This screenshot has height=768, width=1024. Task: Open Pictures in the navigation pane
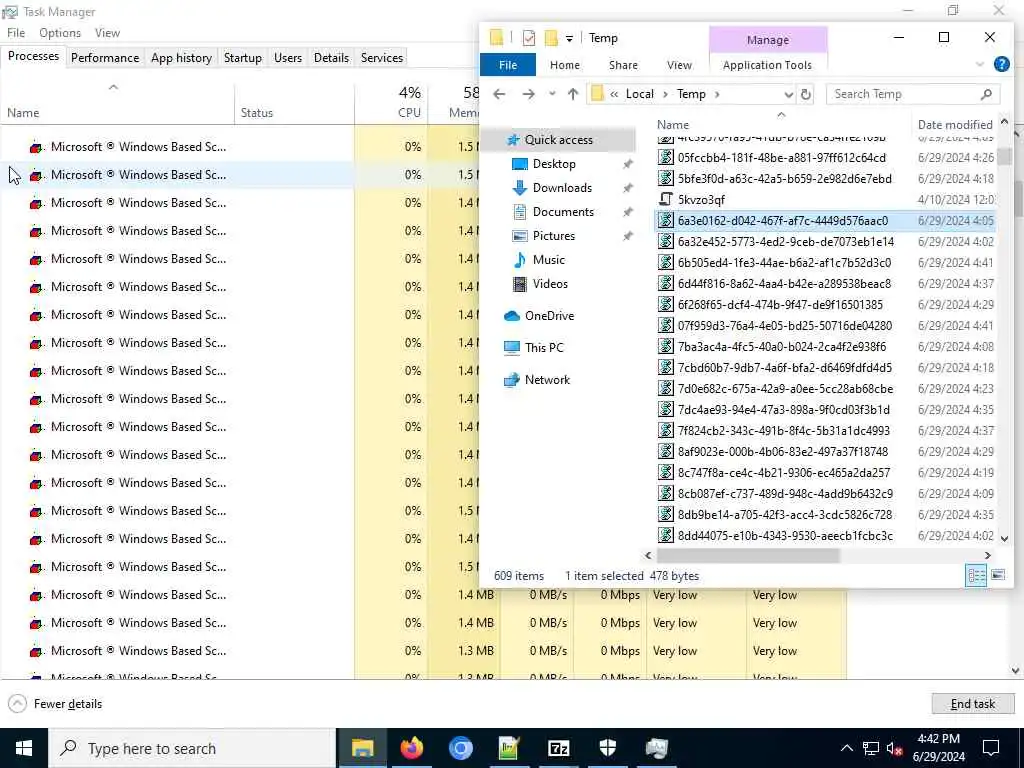pyautogui.click(x=553, y=236)
